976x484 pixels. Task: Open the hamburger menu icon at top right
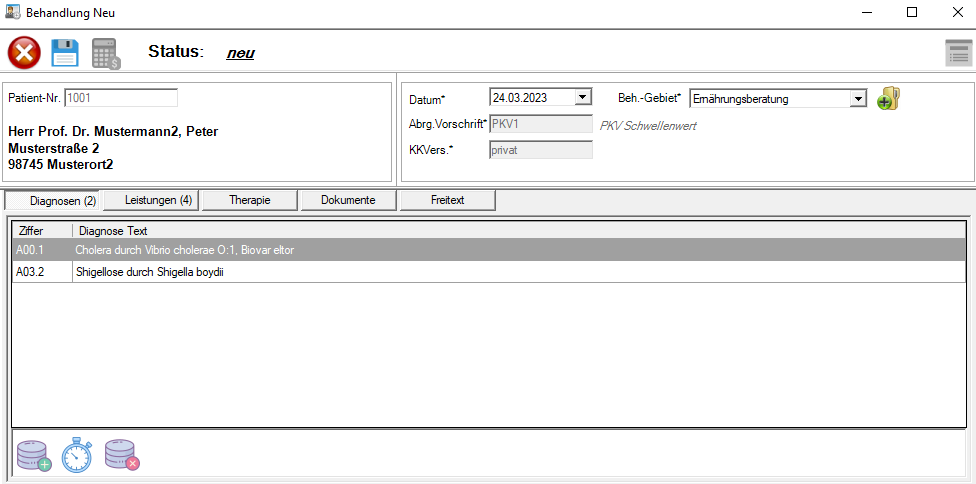coord(958,53)
